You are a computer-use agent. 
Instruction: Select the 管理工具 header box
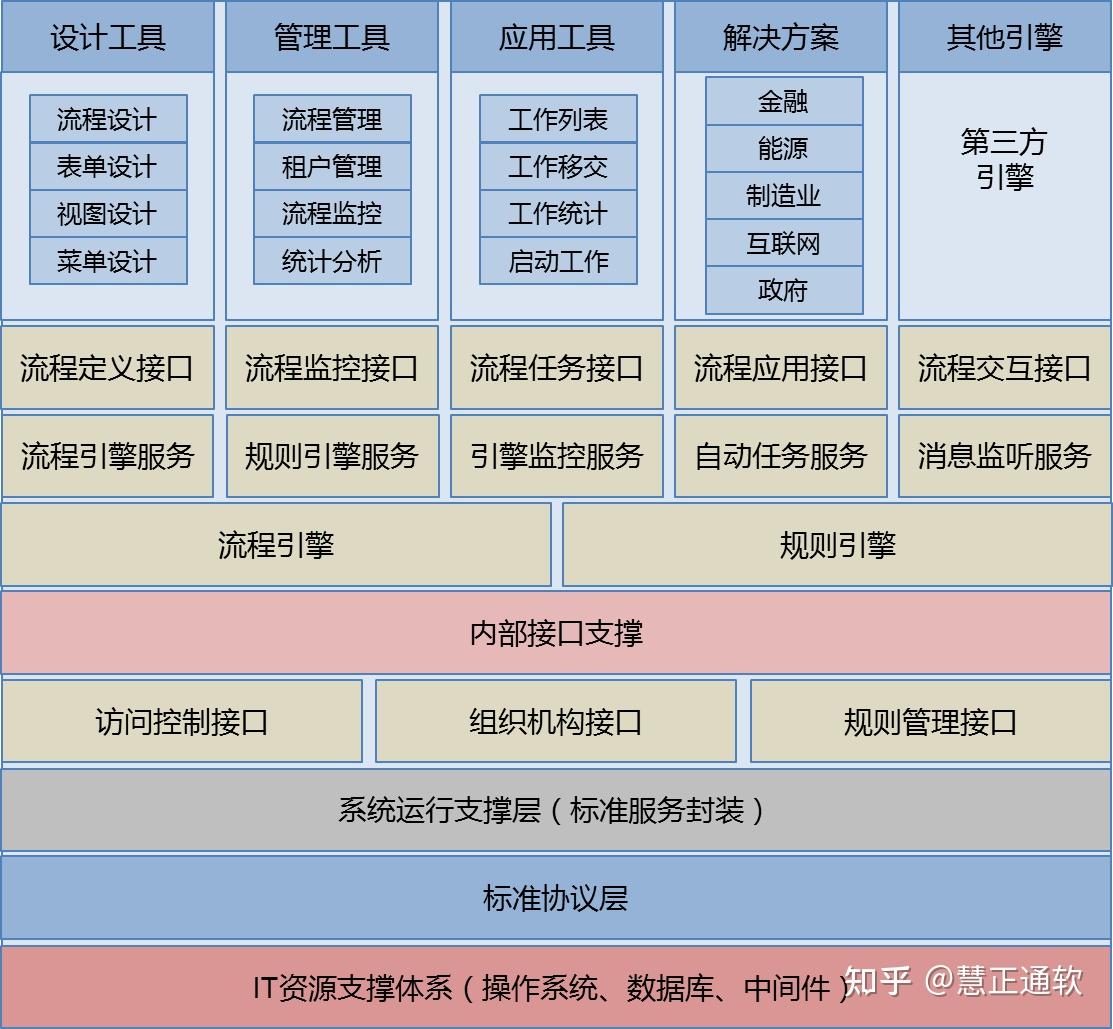tap(331, 36)
